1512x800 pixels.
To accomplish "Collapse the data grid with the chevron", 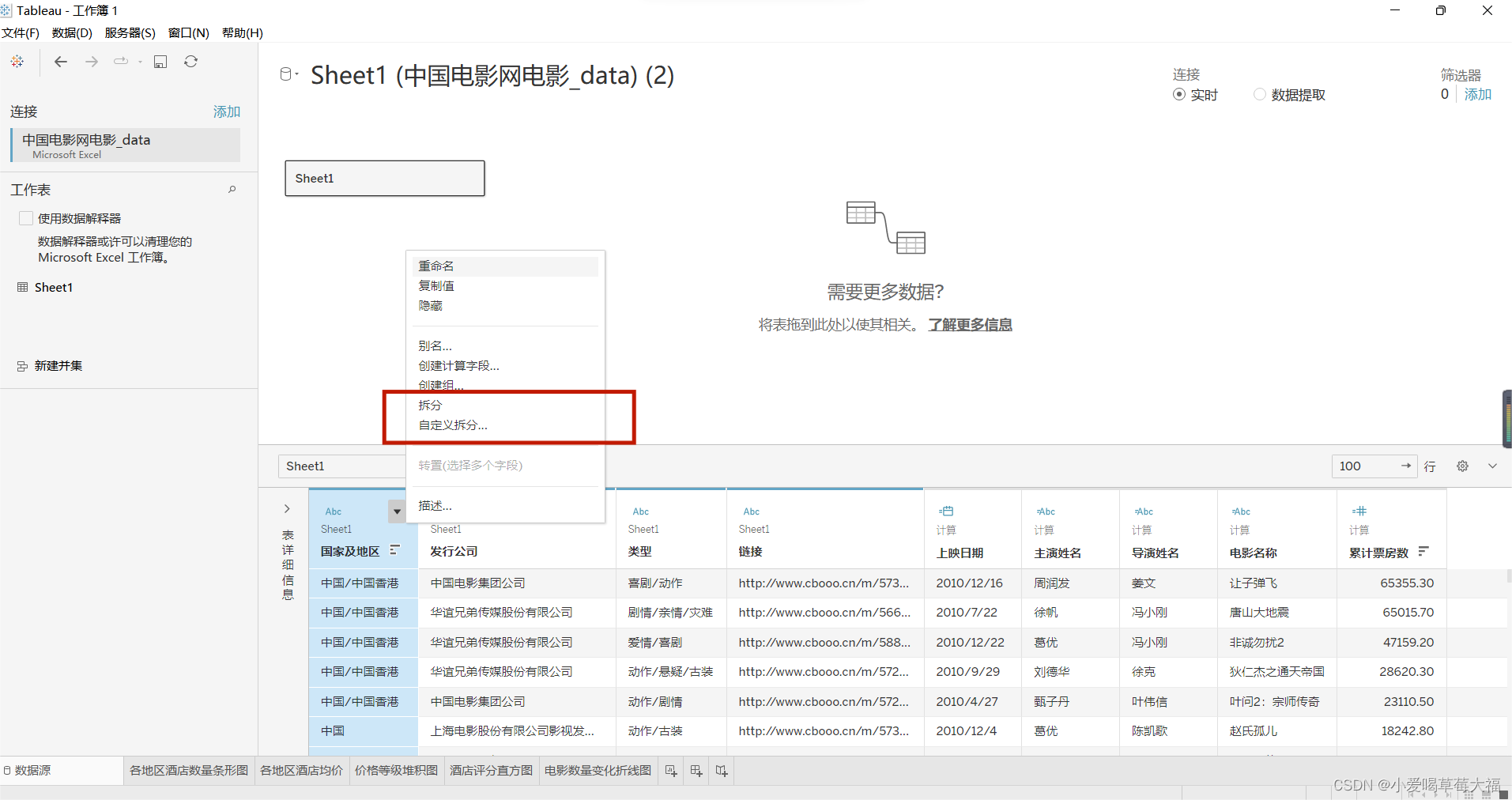I will [1492, 466].
